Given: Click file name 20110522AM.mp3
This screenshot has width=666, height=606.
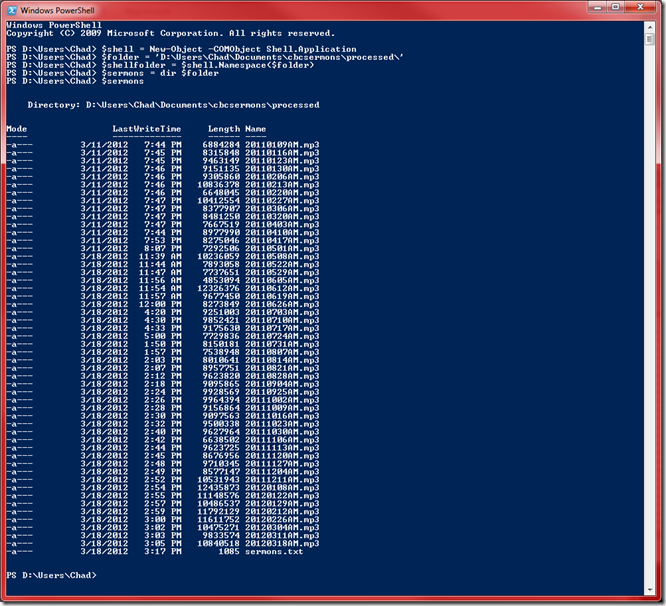Looking at the screenshot, I should pos(282,264).
